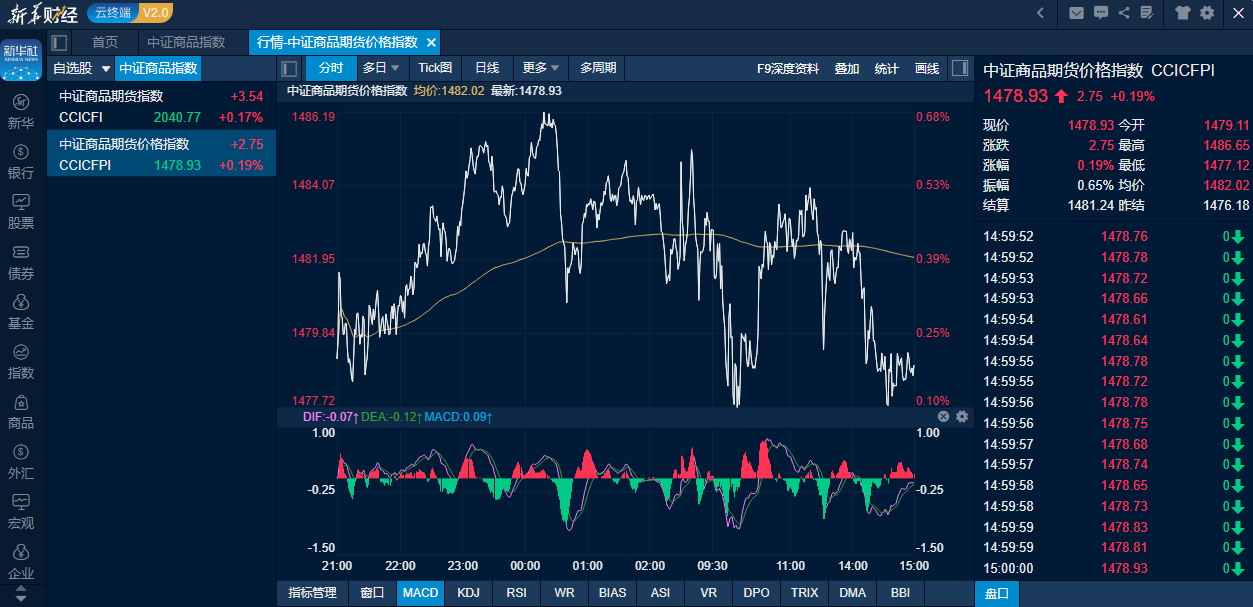Toggle the left watchlist panel visibility
Image resolution: width=1253 pixels, height=607 pixels.
(x=290, y=68)
